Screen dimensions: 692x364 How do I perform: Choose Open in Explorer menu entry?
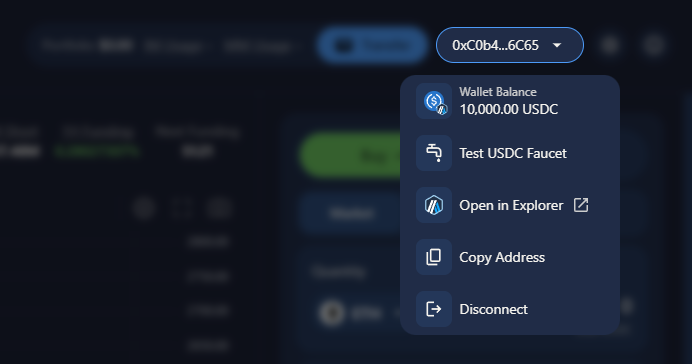click(x=510, y=205)
